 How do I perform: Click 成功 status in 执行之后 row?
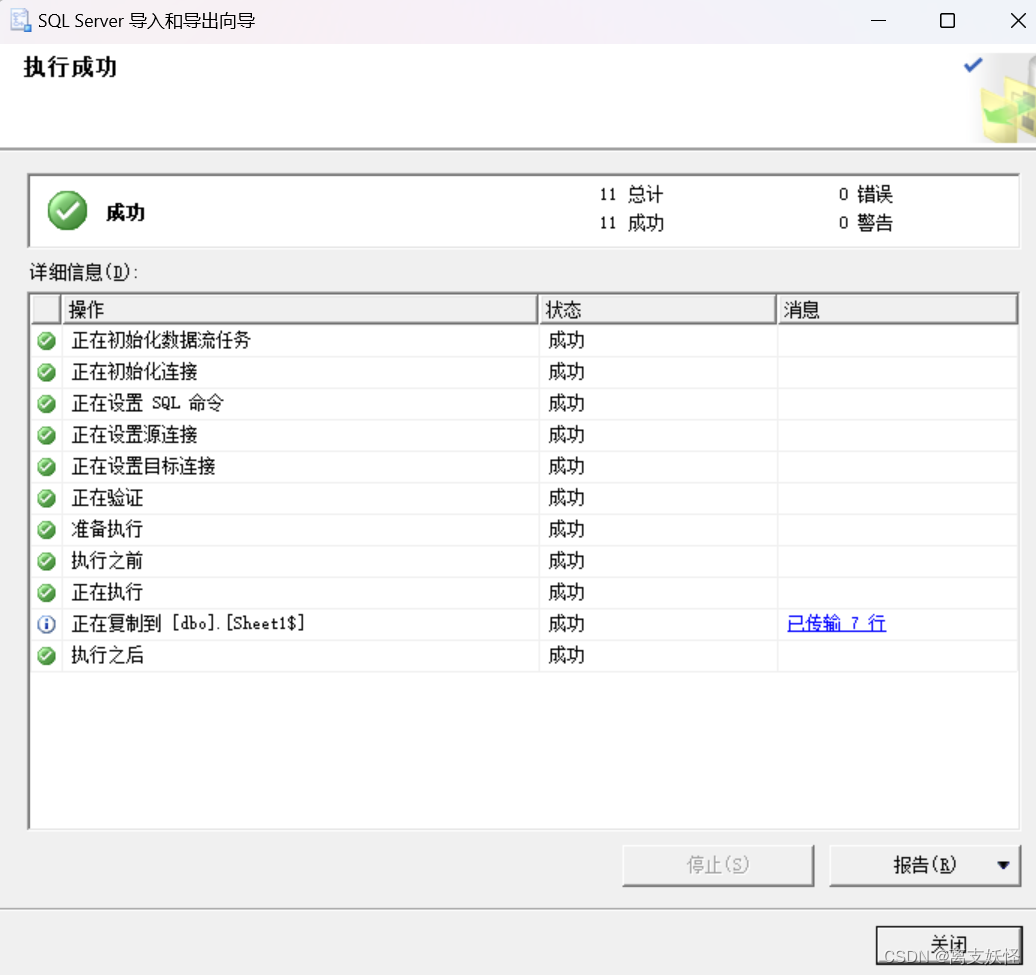(566, 655)
